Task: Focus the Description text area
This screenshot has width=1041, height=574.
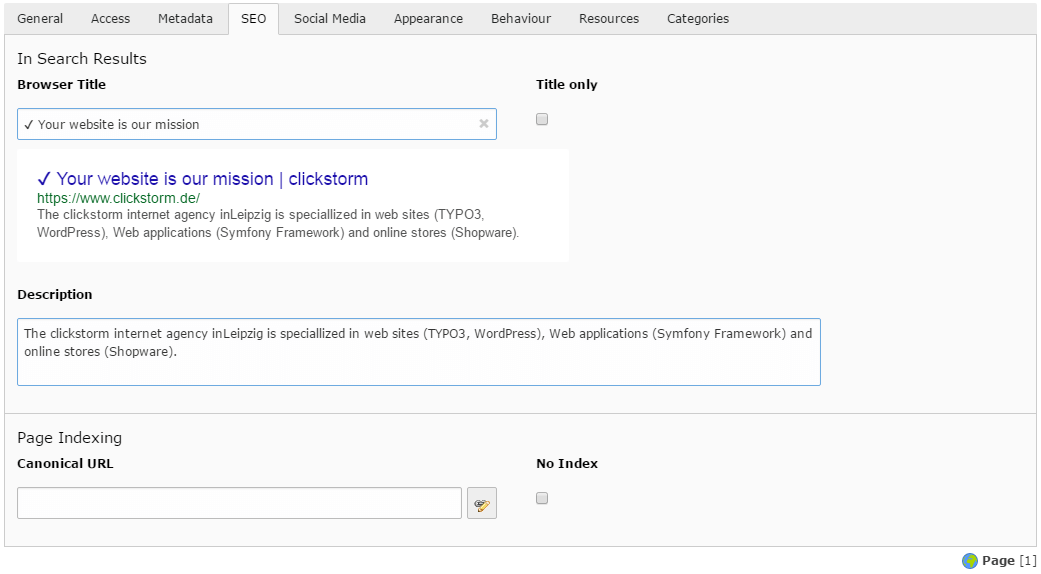Action: pyautogui.click(x=418, y=352)
